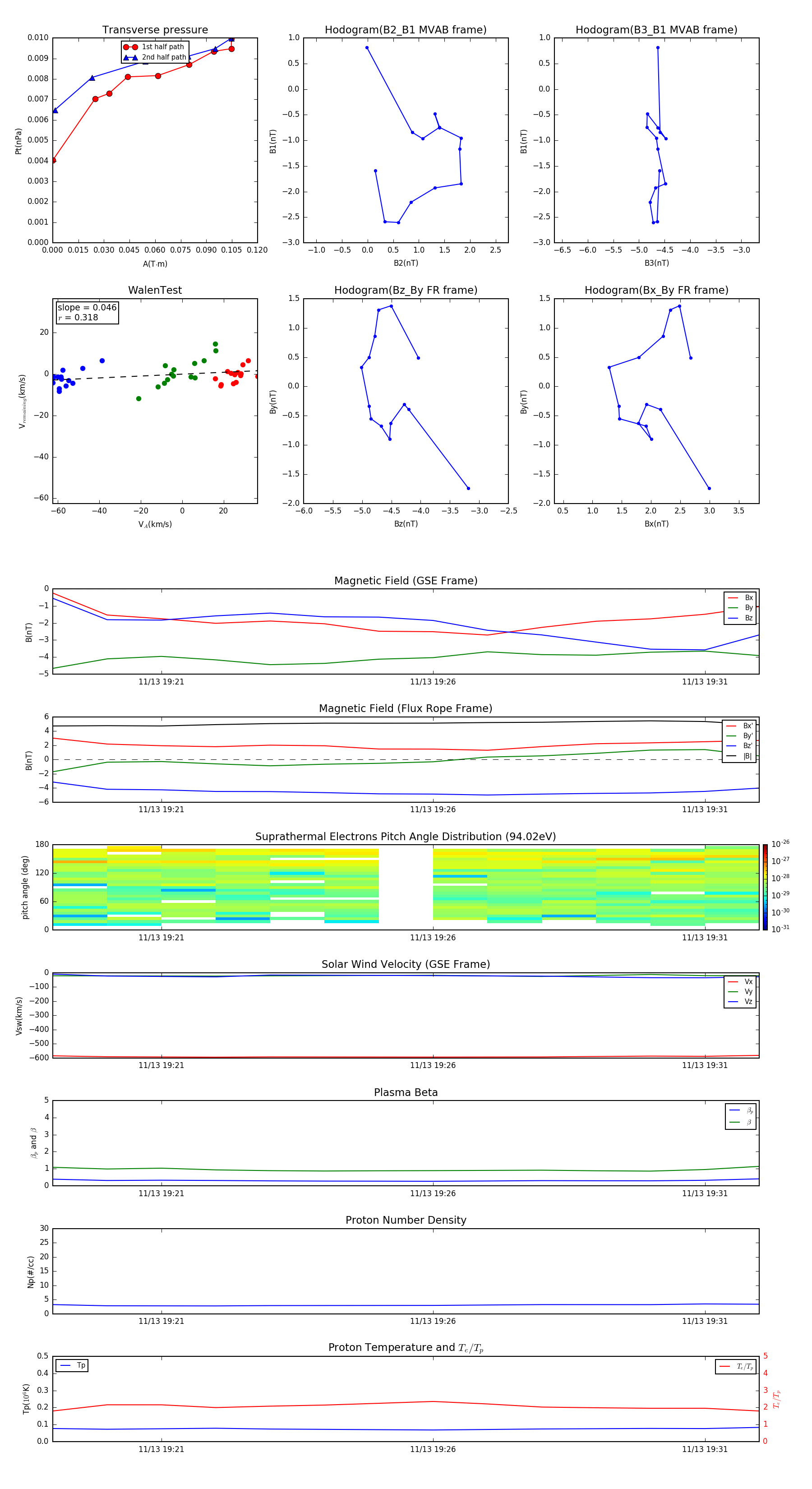Click the 180 tick on pitch angle axis
The height and width of the screenshot is (1489, 812).
pyautogui.click(x=42, y=845)
